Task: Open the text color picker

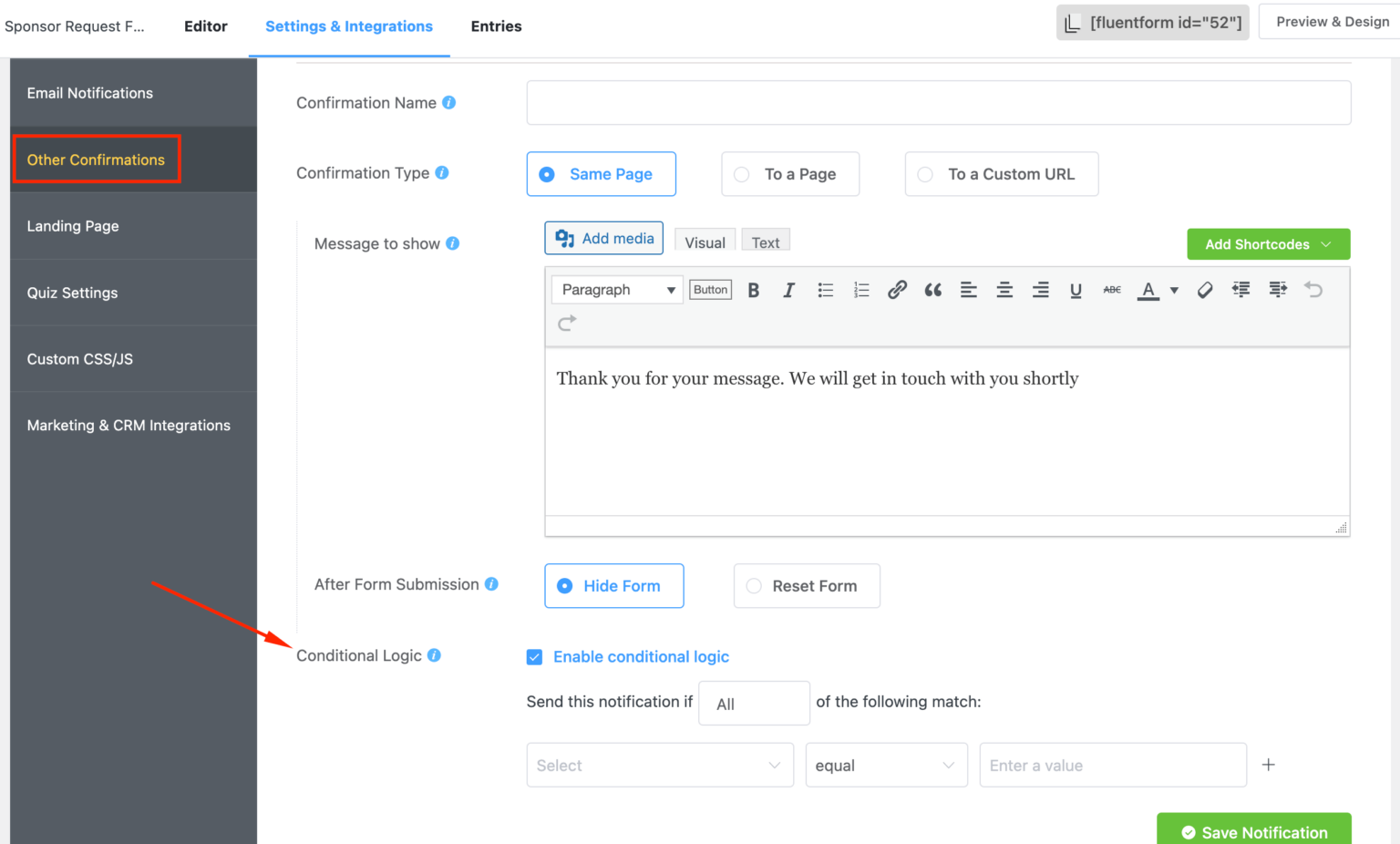Action: [x=1150, y=289]
